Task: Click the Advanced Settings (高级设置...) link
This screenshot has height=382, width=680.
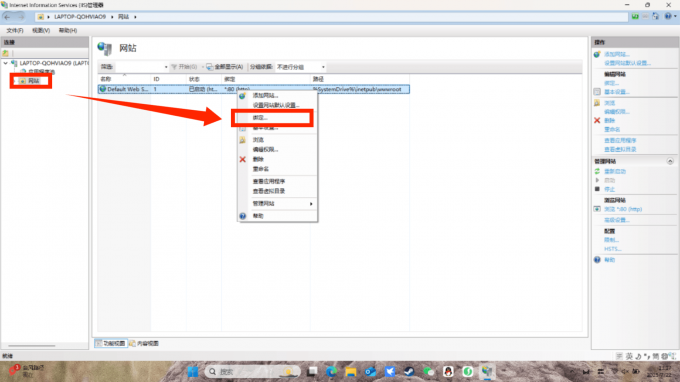Action: (x=617, y=220)
